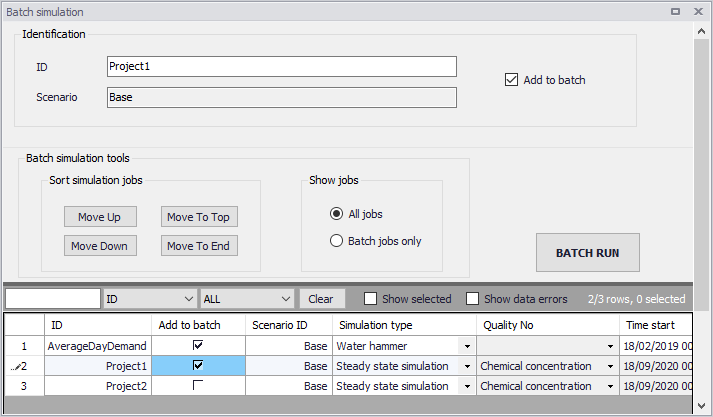
Task: Open Quality No dropdown for AverageDayDemand
Action: point(610,347)
